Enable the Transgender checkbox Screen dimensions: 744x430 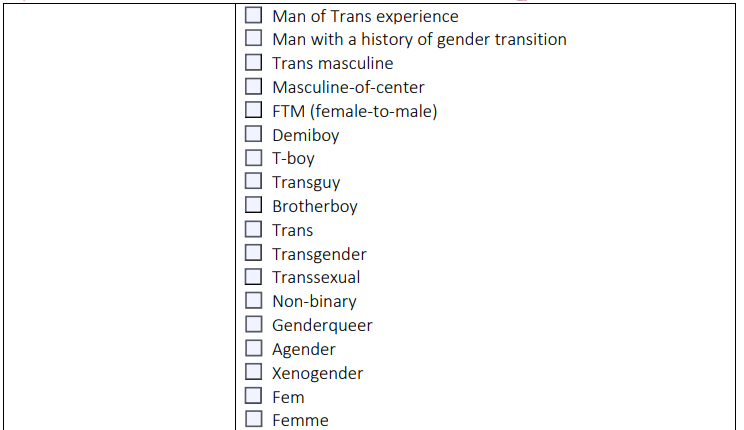tap(253, 252)
